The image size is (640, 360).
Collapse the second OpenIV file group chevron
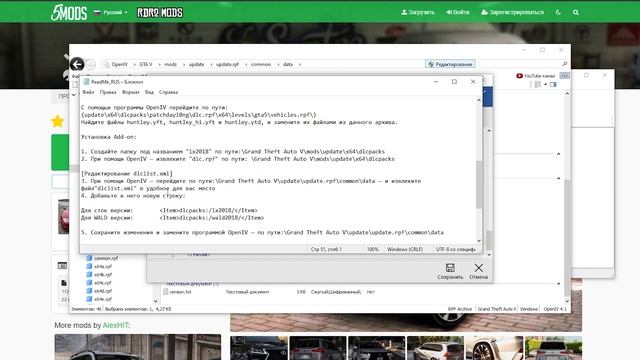coord(558,178)
